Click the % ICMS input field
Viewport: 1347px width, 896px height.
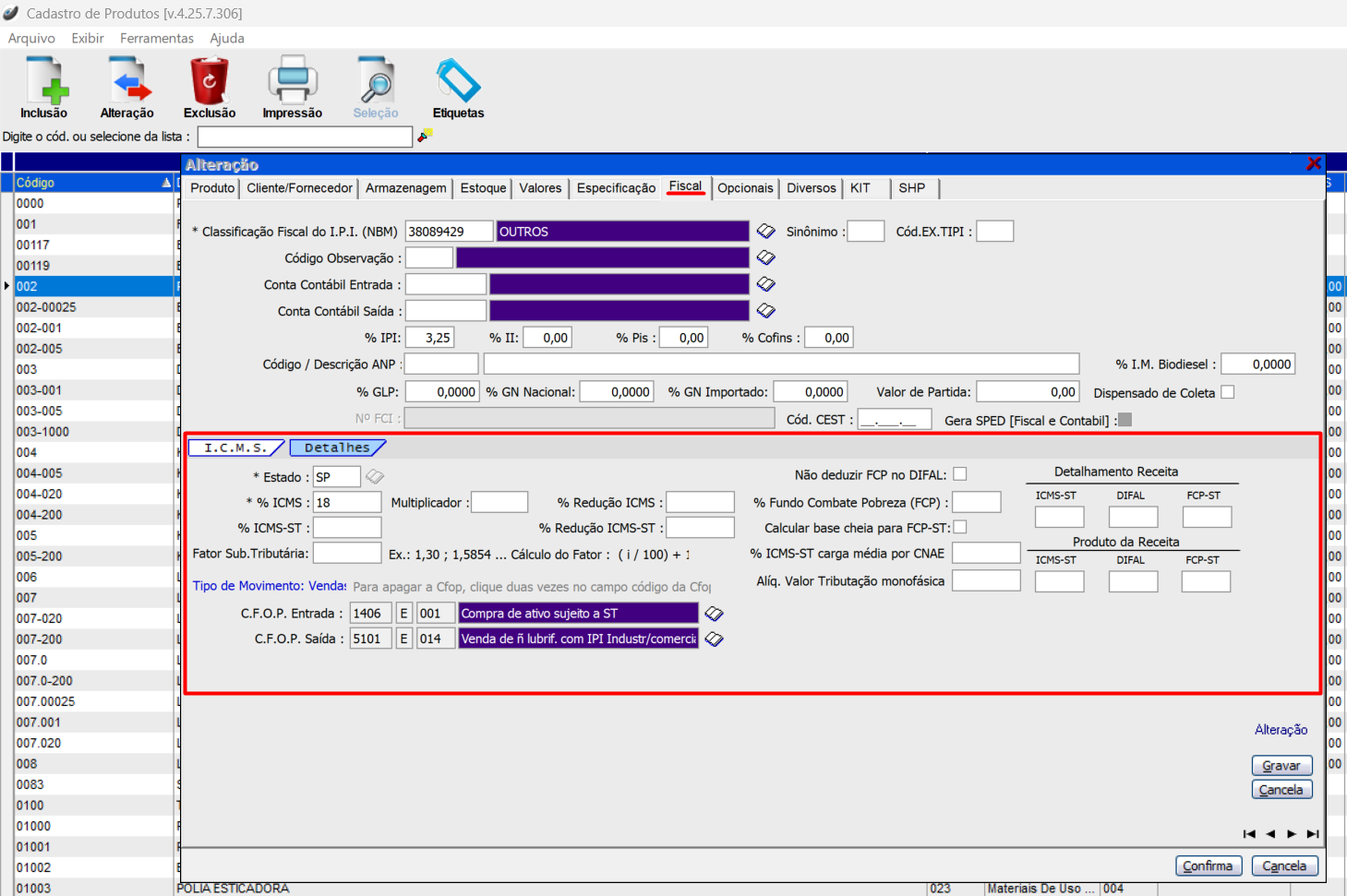[347, 503]
